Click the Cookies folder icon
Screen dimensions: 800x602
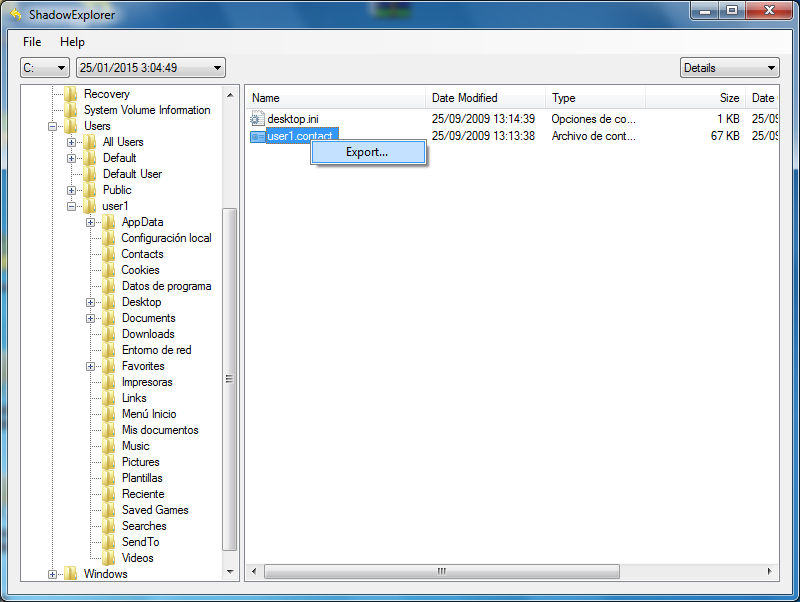pyautogui.click(x=108, y=270)
